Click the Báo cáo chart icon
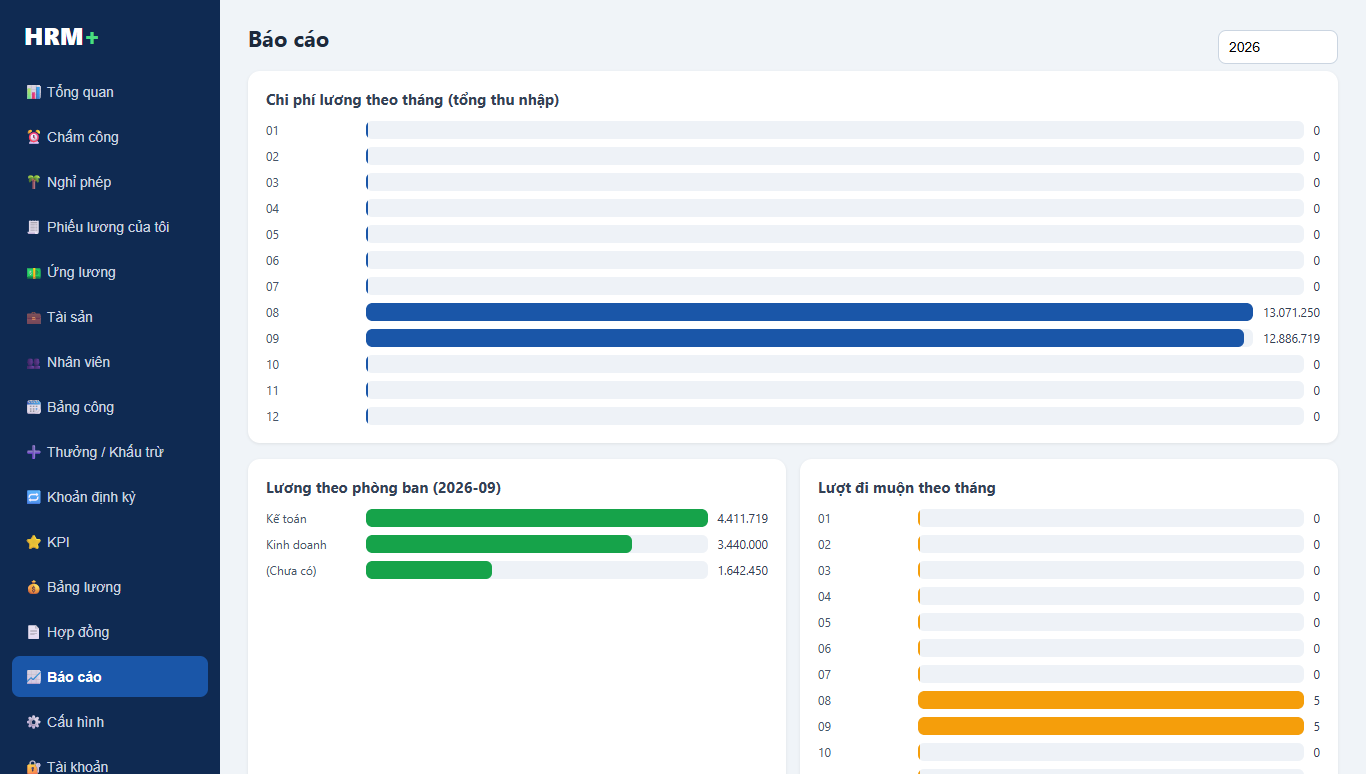Viewport: 1366px width, 774px height. tap(34, 677)
